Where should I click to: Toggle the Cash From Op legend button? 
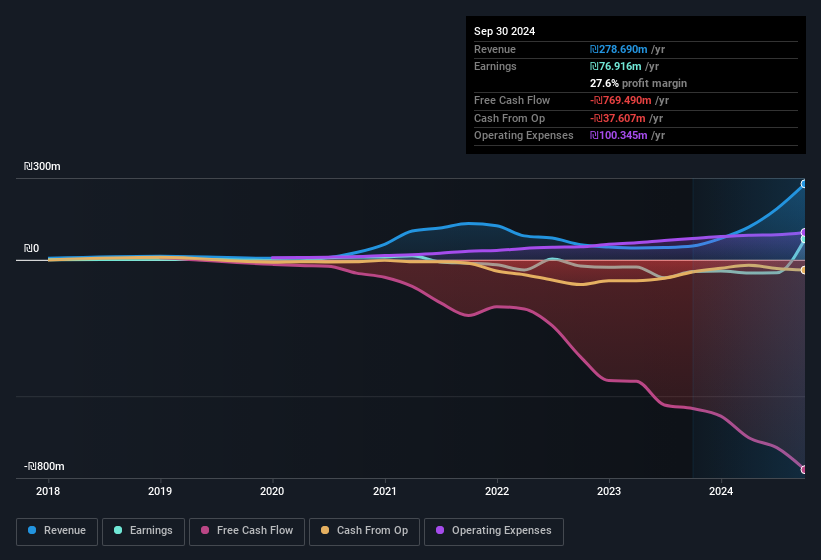[x=364, y=532]
